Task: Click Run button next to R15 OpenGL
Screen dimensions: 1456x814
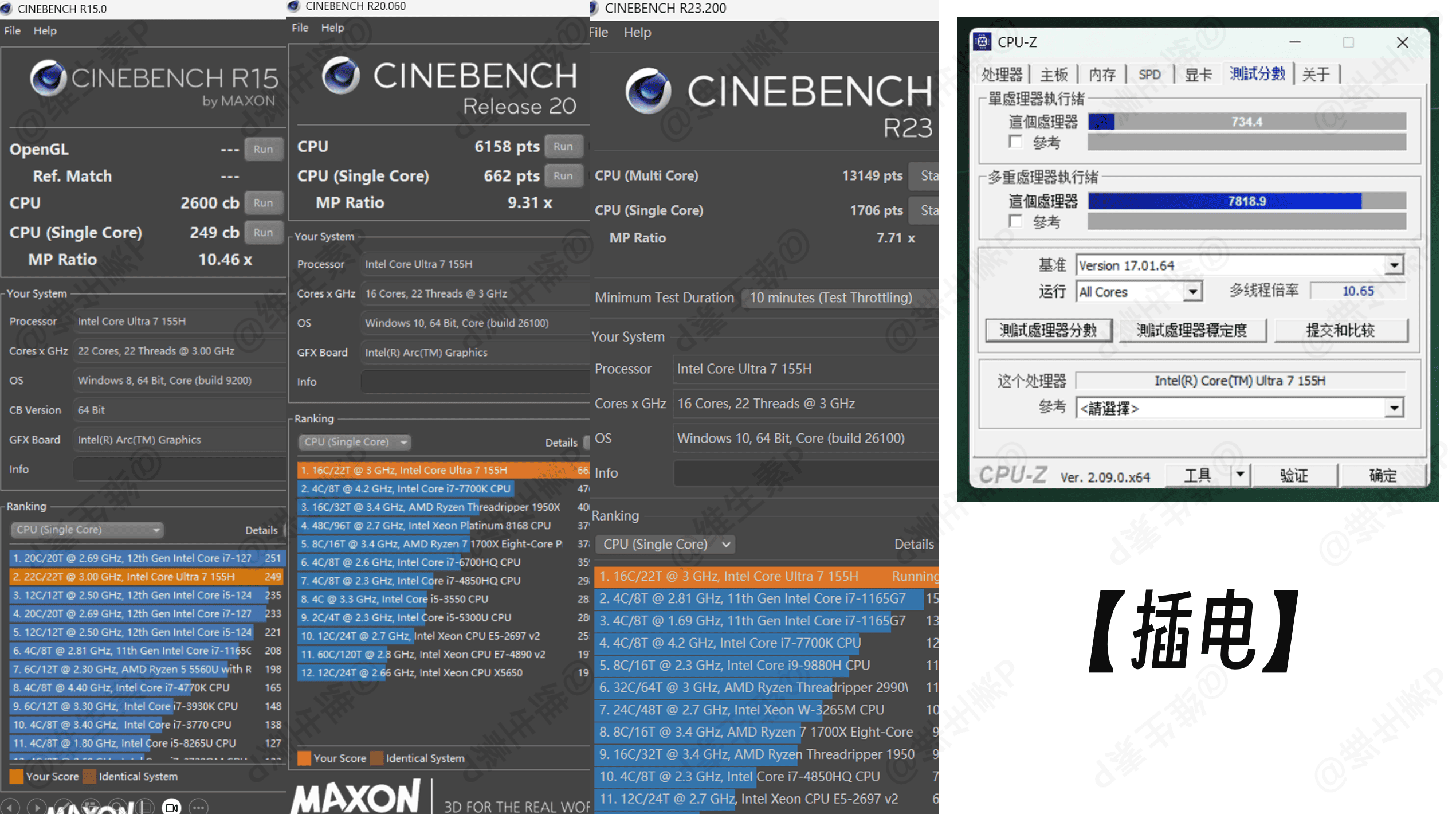Action: (x=263, y=149)
